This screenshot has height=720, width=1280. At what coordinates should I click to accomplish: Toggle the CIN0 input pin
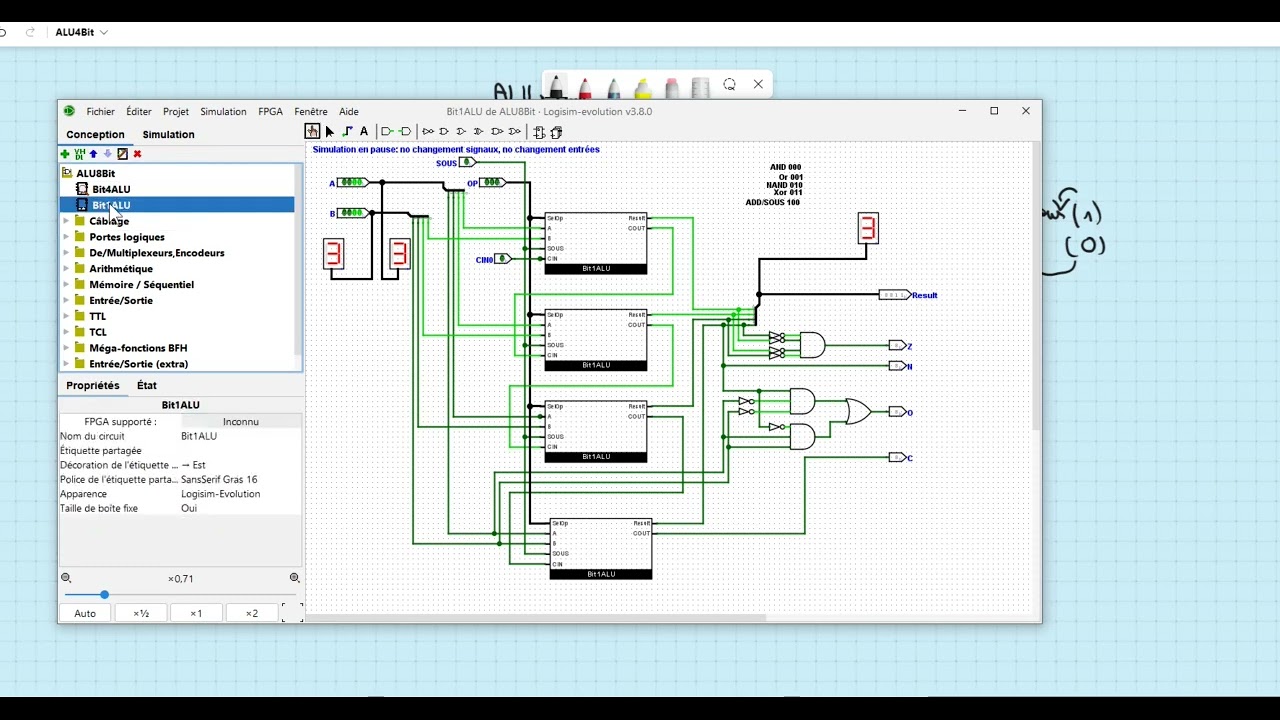503,259
